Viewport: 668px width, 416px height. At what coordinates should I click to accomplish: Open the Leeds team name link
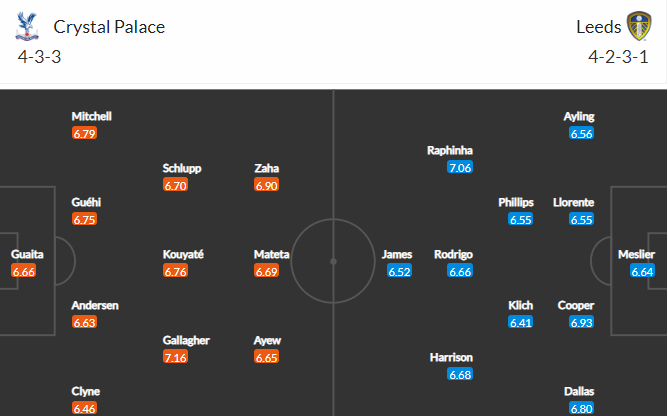(599, 27)
